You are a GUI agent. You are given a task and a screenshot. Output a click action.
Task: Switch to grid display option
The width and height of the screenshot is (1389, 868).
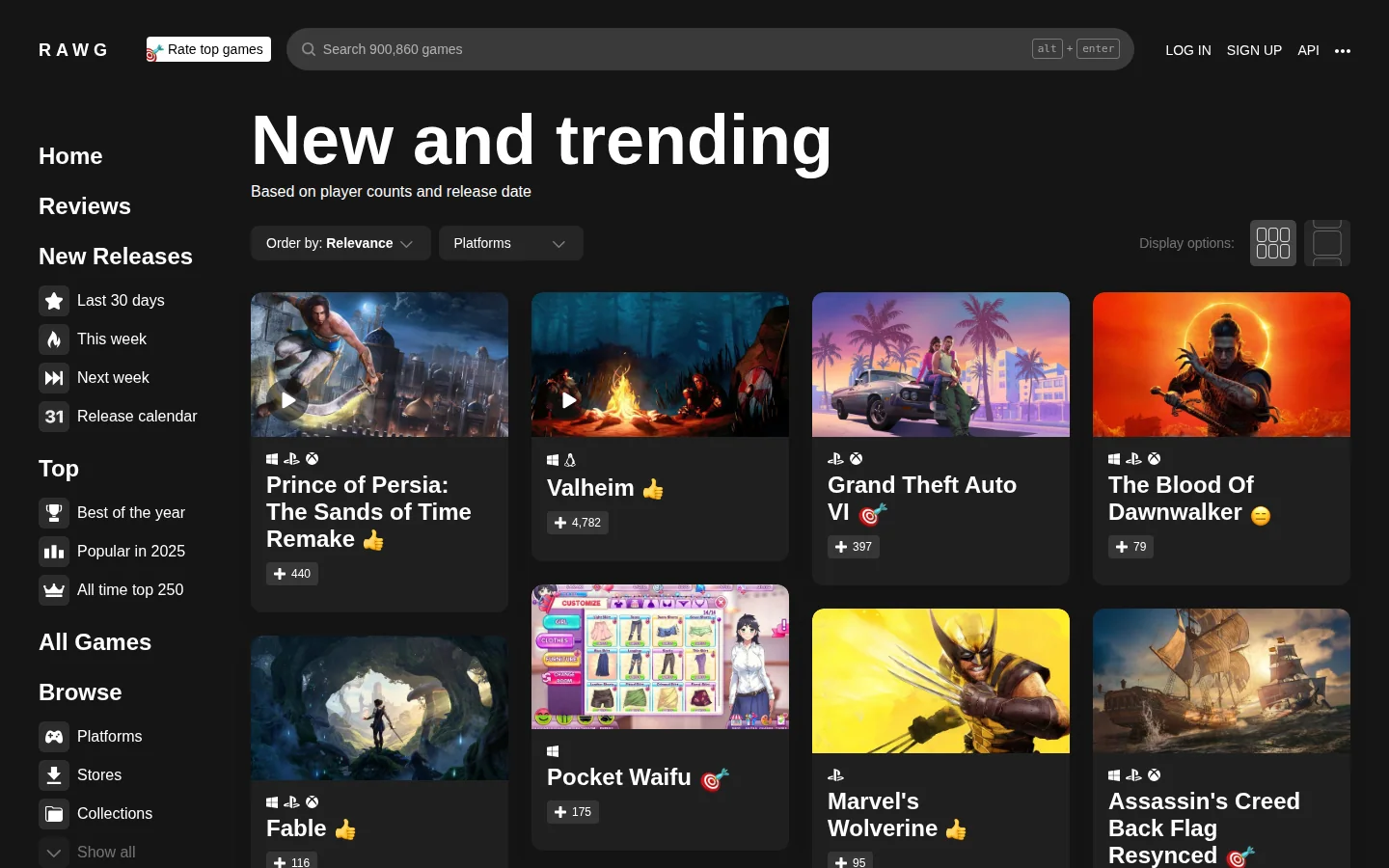[x=1273, y=243]
